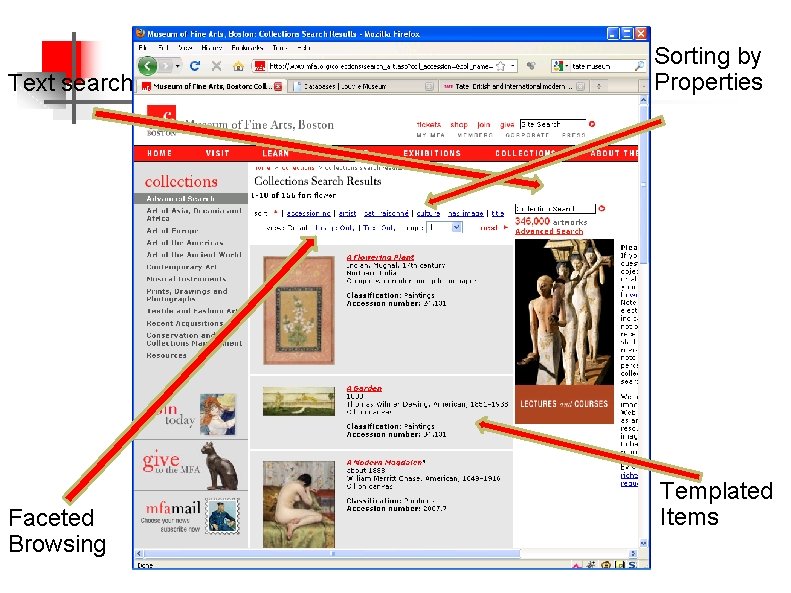Sort results by has image

coord(466,213)
